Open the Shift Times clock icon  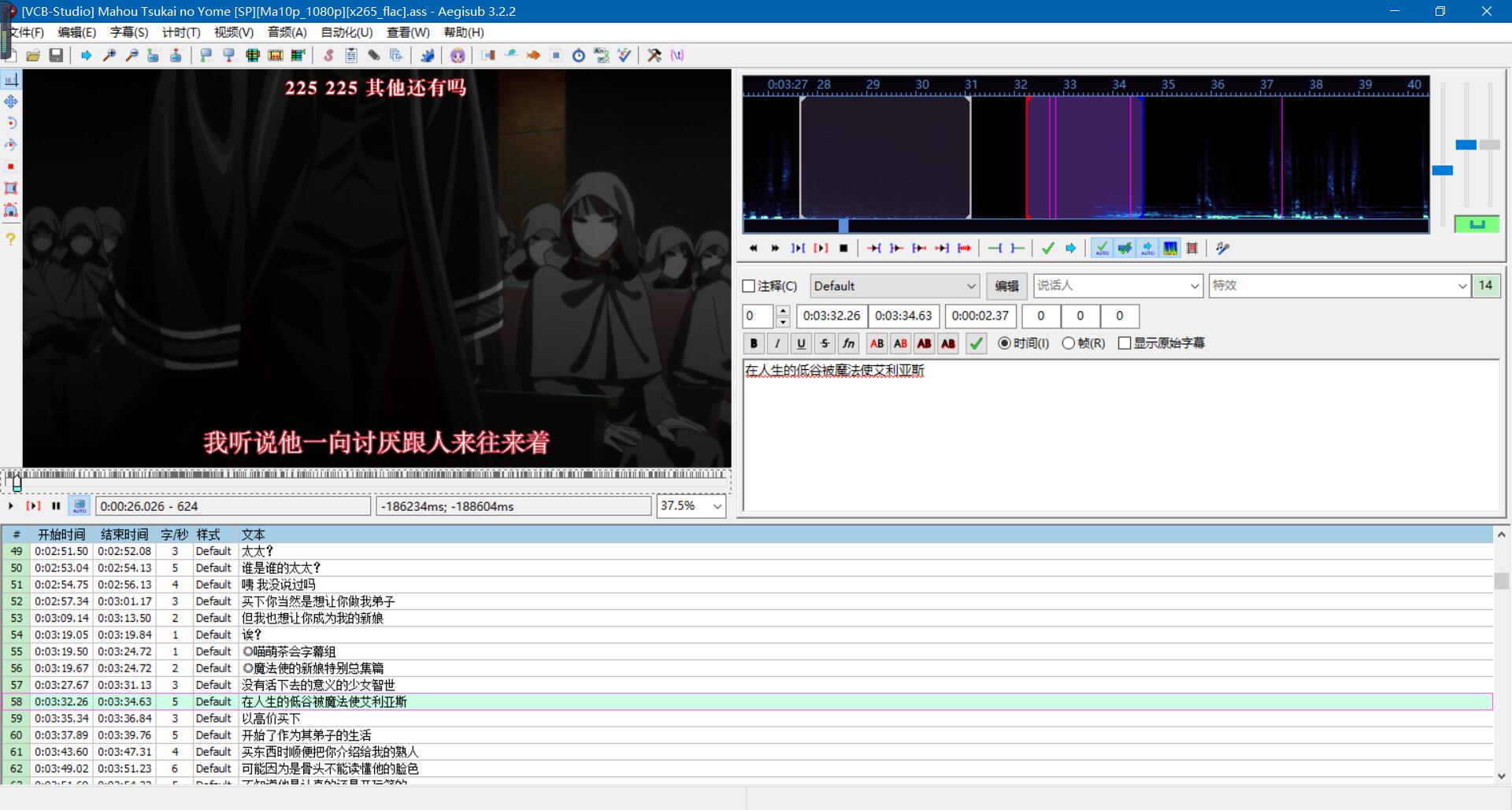(x=579, y=55)
